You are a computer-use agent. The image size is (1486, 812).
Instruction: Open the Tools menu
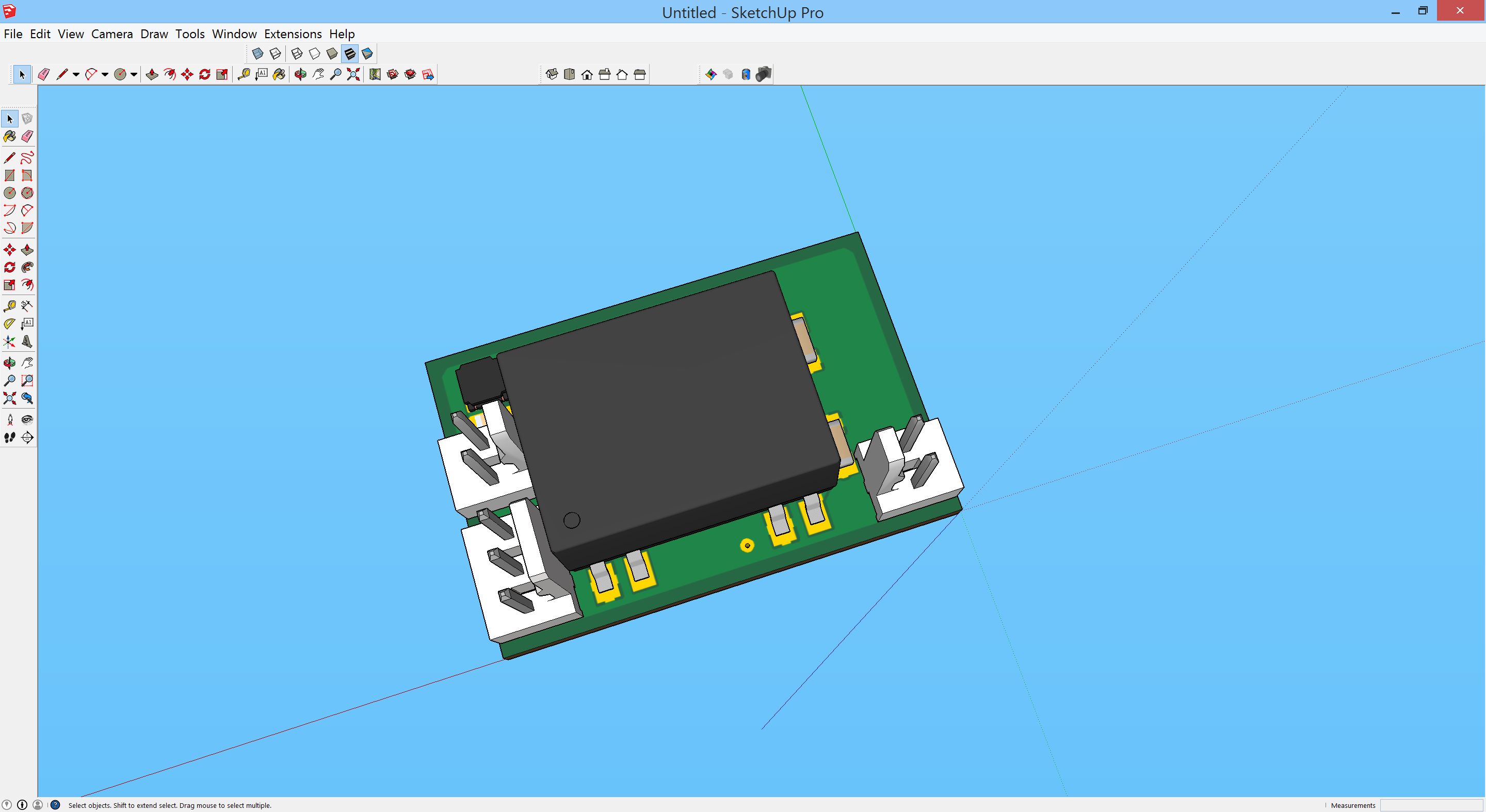click(190, 34)
